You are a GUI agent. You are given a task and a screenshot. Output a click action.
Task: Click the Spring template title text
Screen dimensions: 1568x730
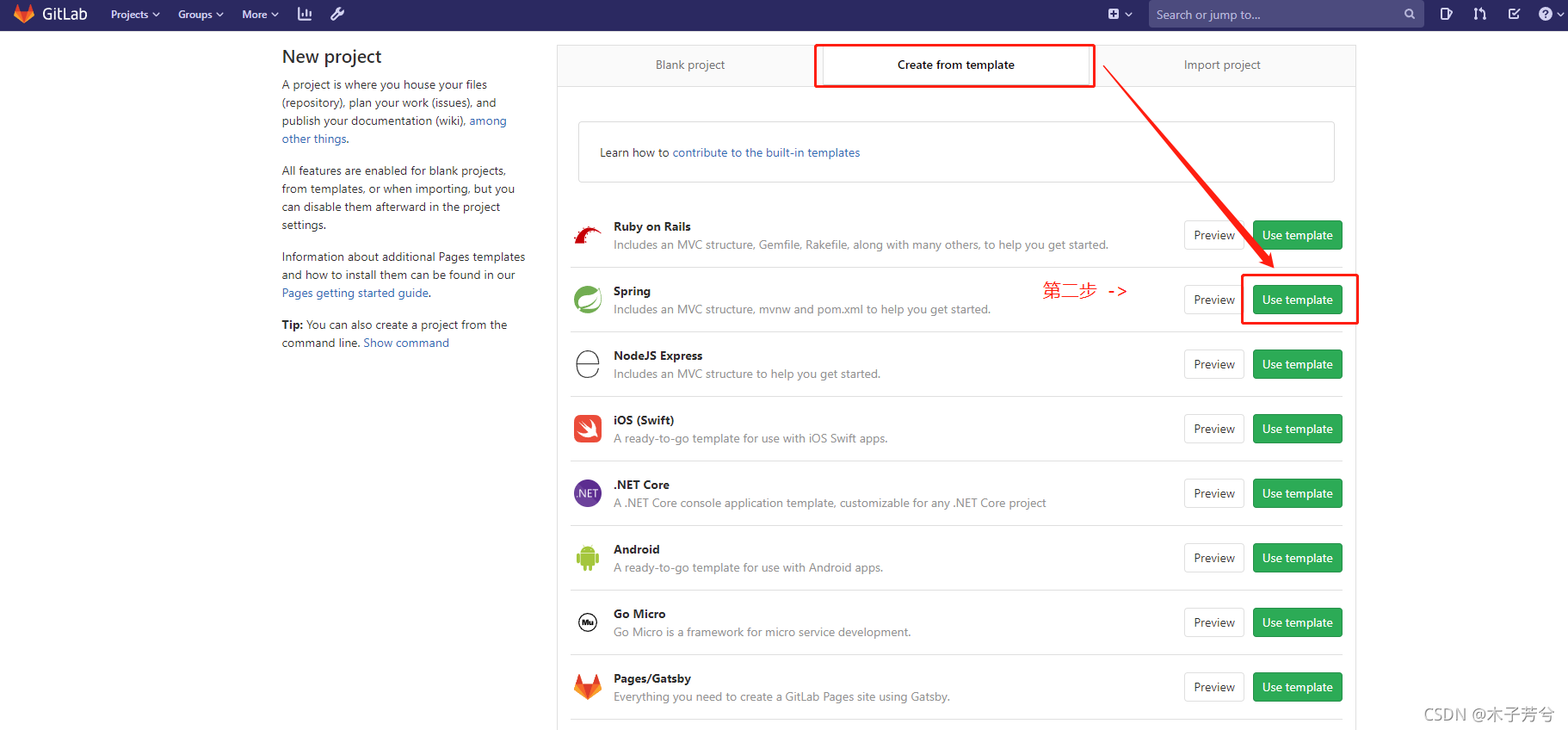(632, 292)
